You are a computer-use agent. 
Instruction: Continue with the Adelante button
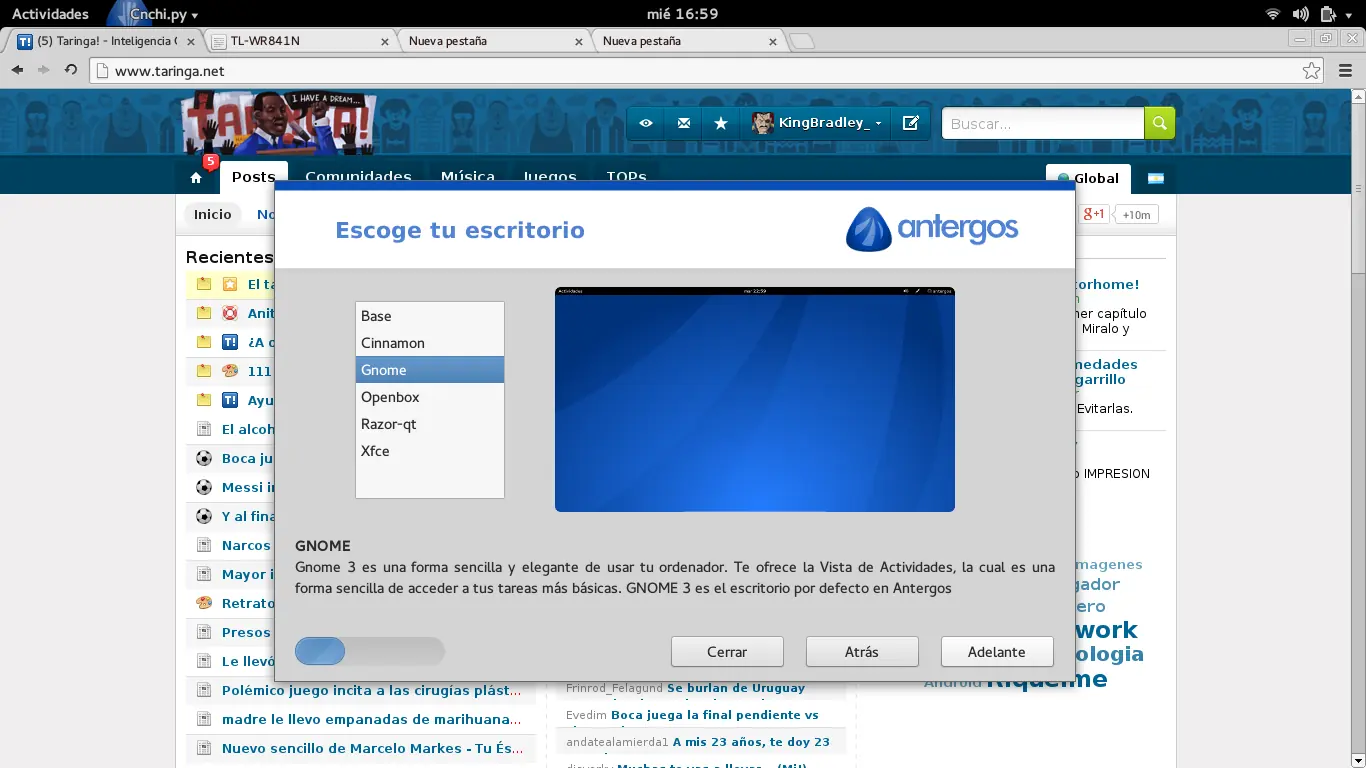(x=997, y=652)
